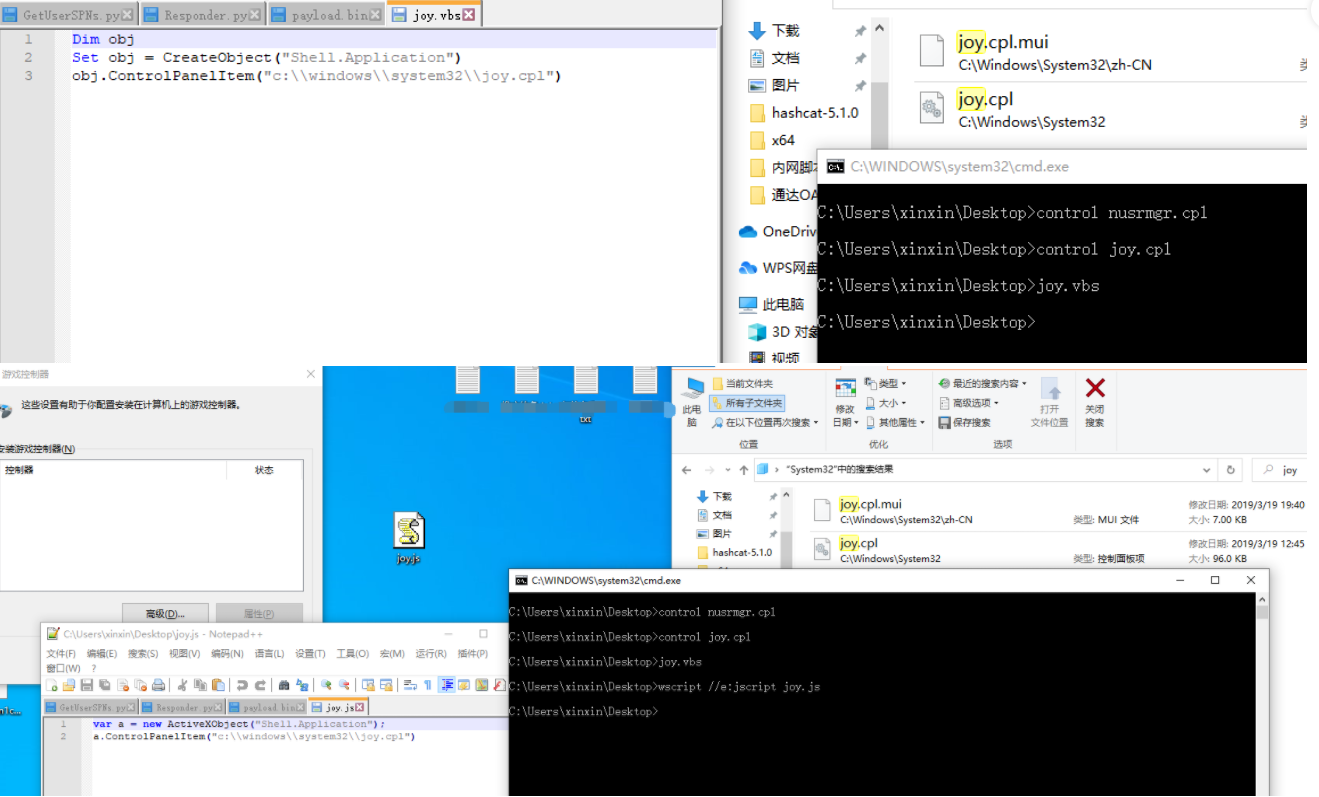Open 类型 dropdown in Explorer ribbon
Screen dimensions: 1319x797
pyautogui.click(x=886, y=383)
